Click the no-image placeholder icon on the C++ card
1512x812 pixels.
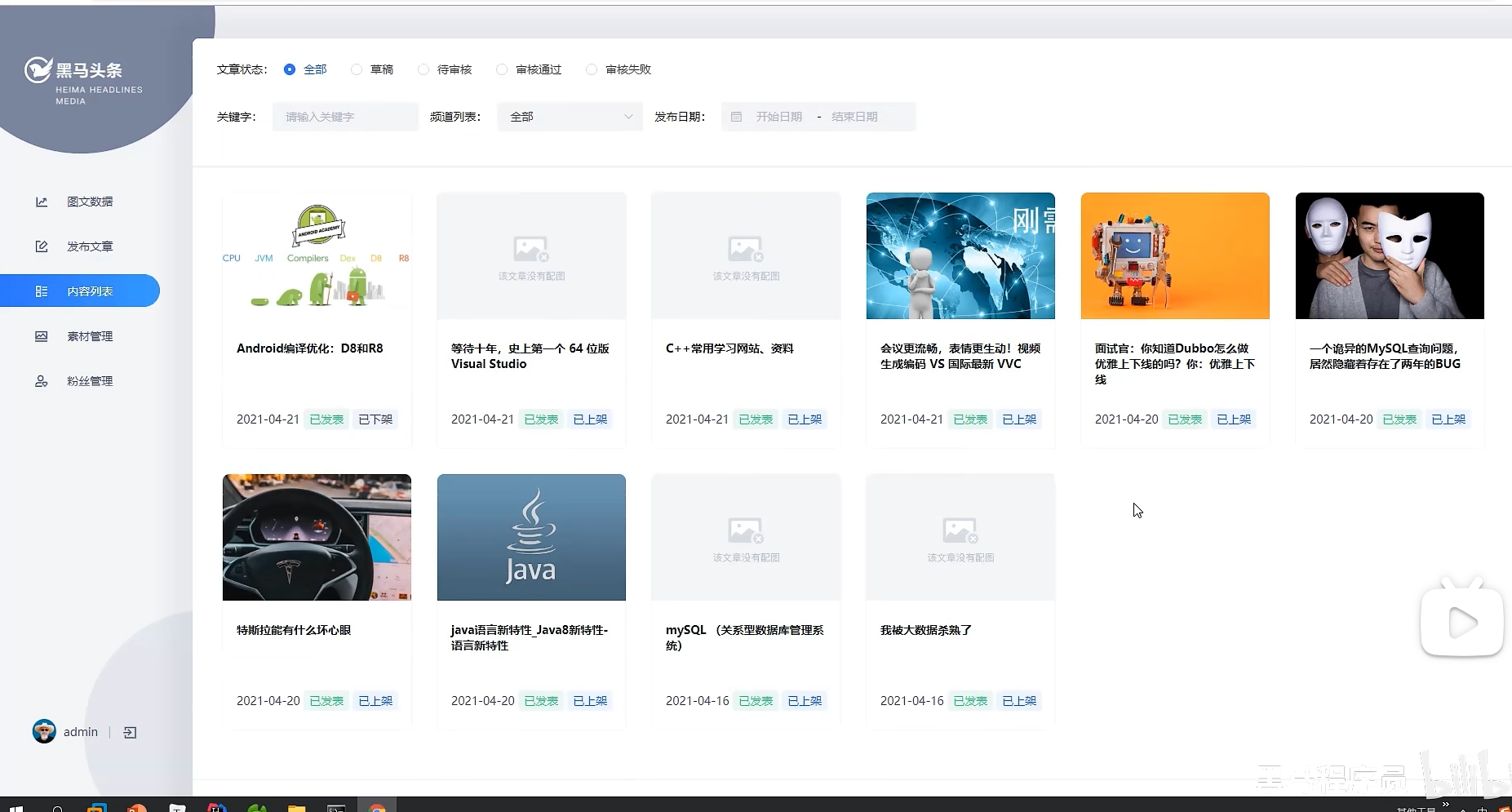click(746, 249)
